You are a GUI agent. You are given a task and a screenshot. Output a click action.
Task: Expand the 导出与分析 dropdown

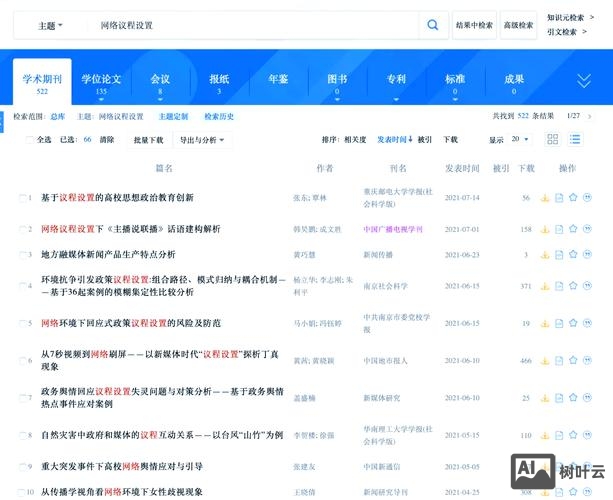tap(202, 140)
